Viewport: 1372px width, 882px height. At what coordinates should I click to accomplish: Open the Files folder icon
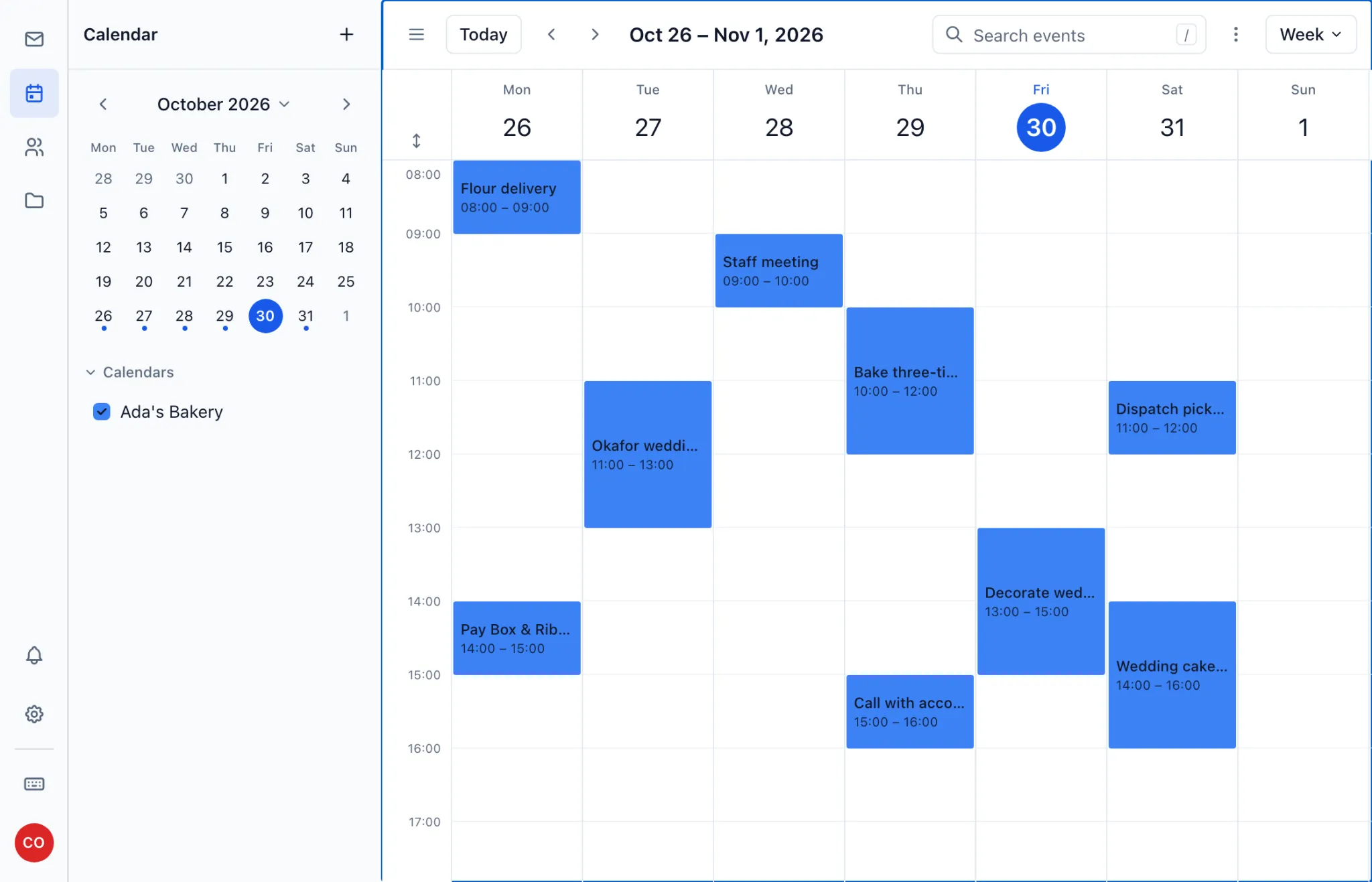tap(34, 200)
